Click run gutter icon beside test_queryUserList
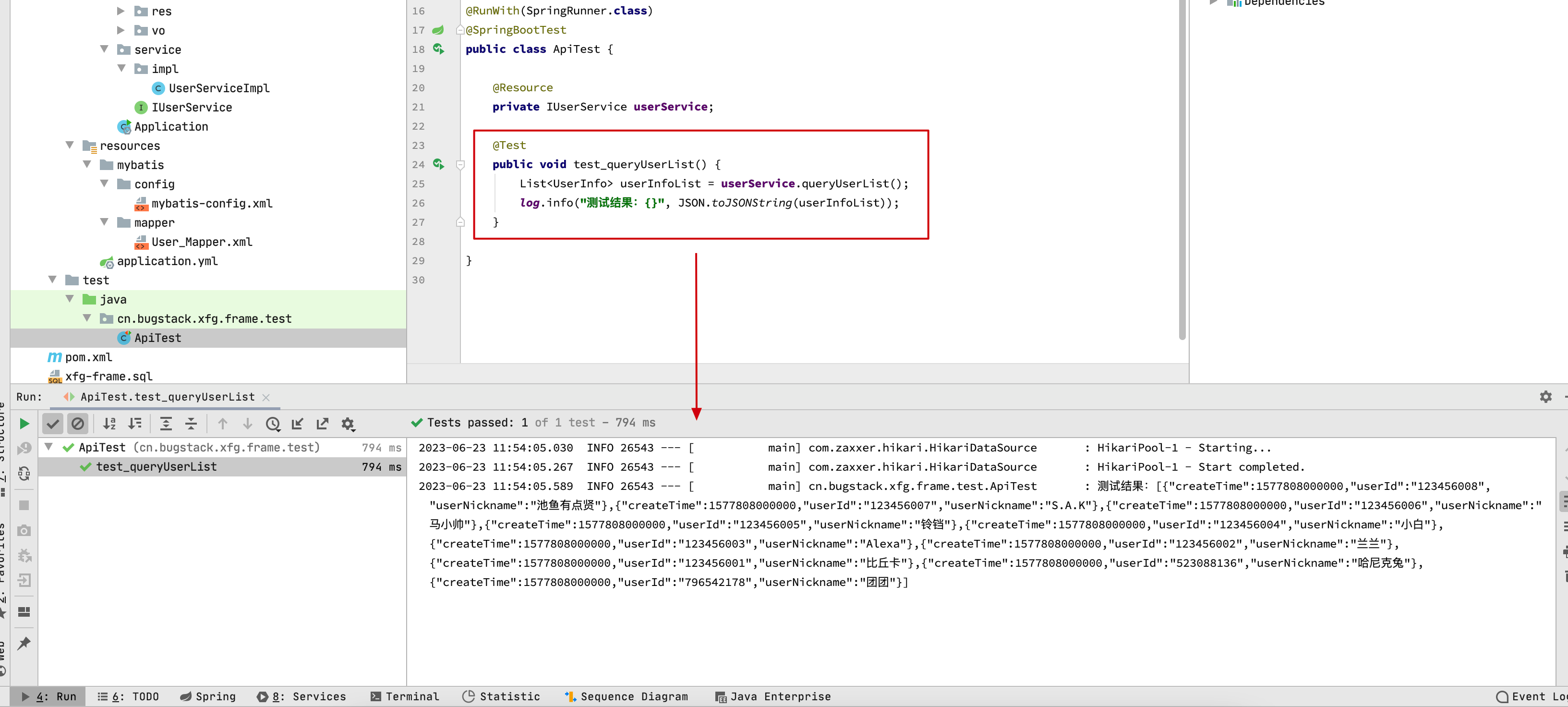 pos(438,164)
